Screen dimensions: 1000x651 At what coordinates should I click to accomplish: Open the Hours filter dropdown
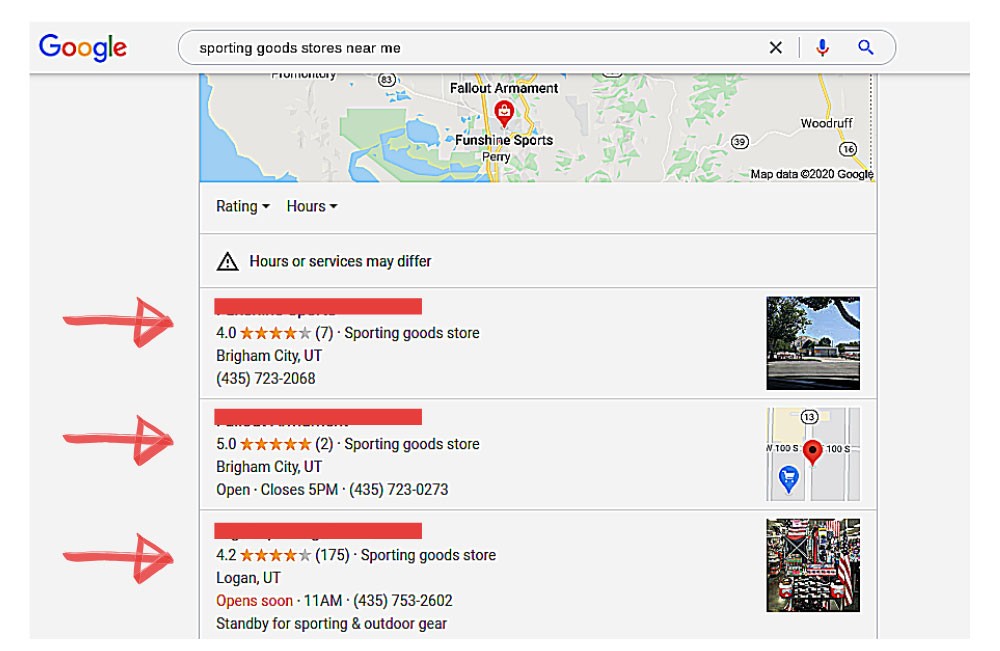tap(311, 206)
